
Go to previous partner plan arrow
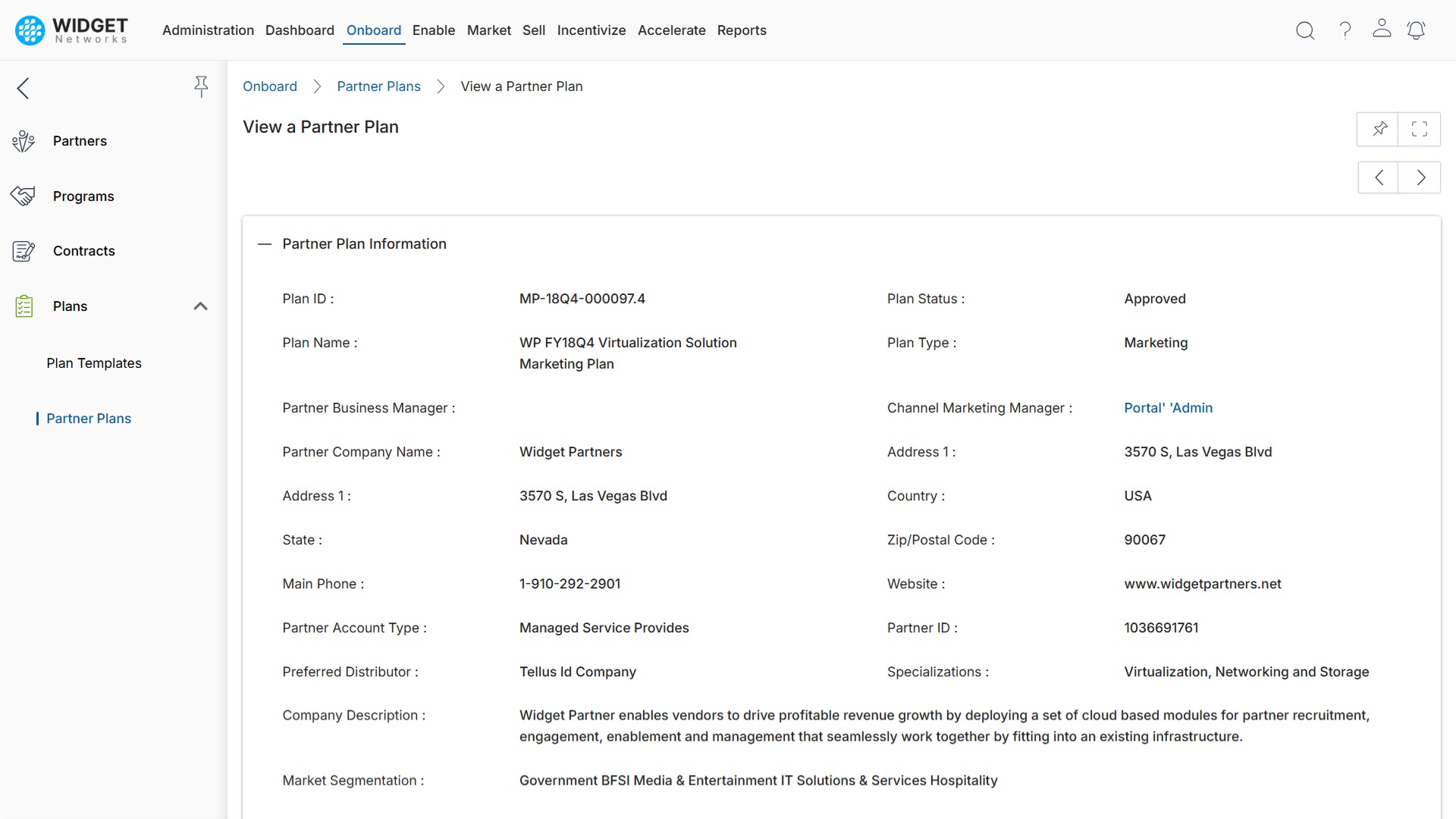pos(1379,177)
